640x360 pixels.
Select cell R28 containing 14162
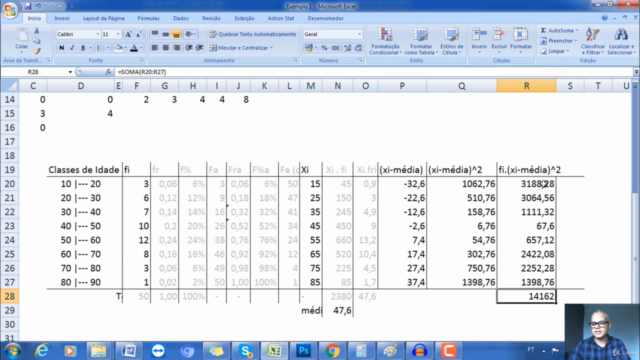point(526,296)
